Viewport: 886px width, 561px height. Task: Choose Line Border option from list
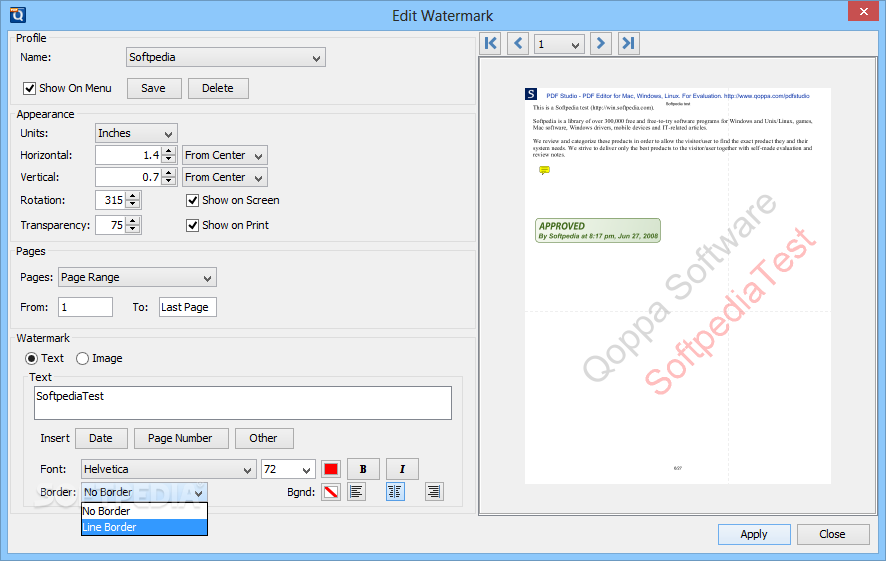145,527
